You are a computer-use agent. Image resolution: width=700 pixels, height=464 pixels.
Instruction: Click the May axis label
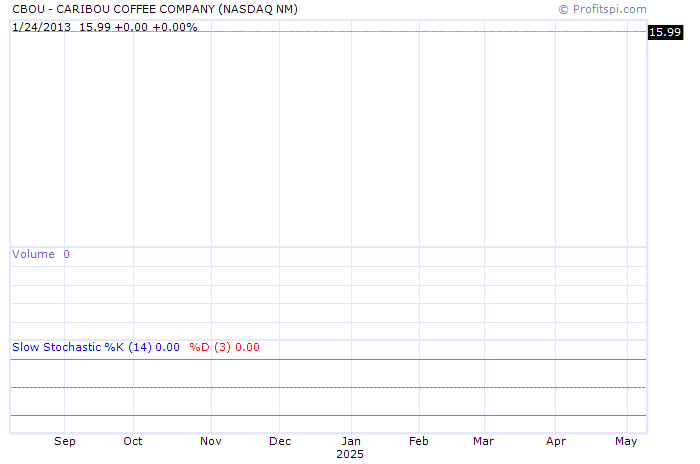(626, 441)
